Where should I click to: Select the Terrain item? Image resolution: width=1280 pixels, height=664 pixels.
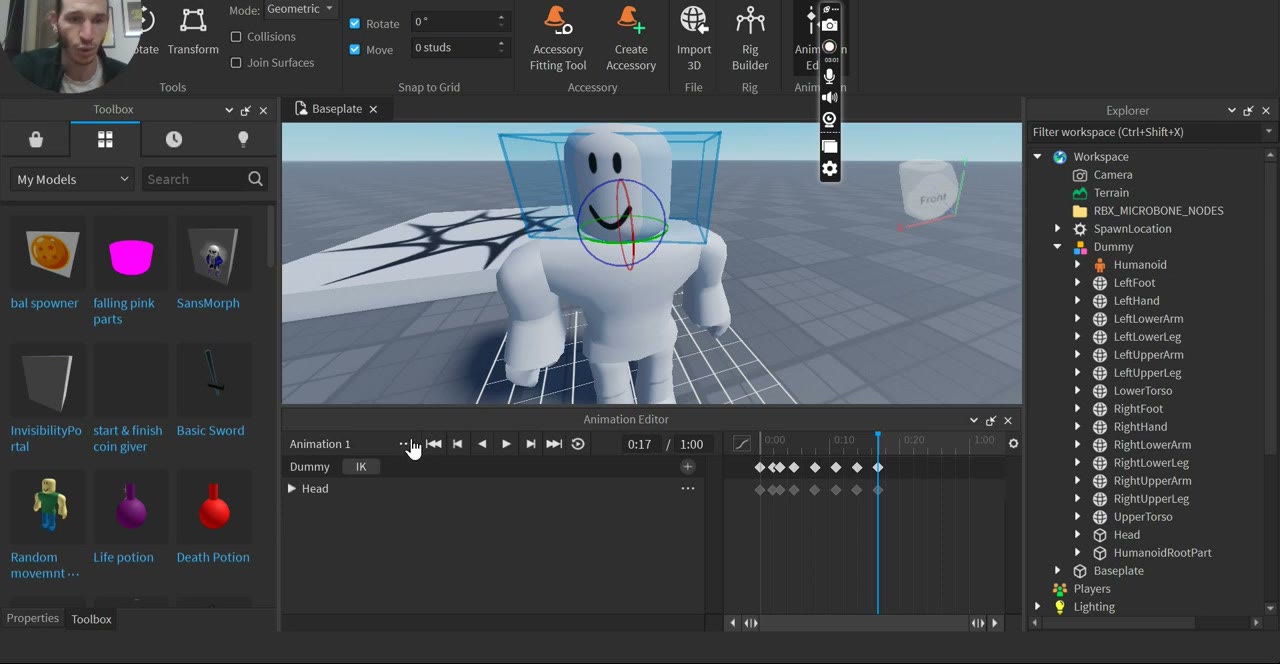point(1111,193)
